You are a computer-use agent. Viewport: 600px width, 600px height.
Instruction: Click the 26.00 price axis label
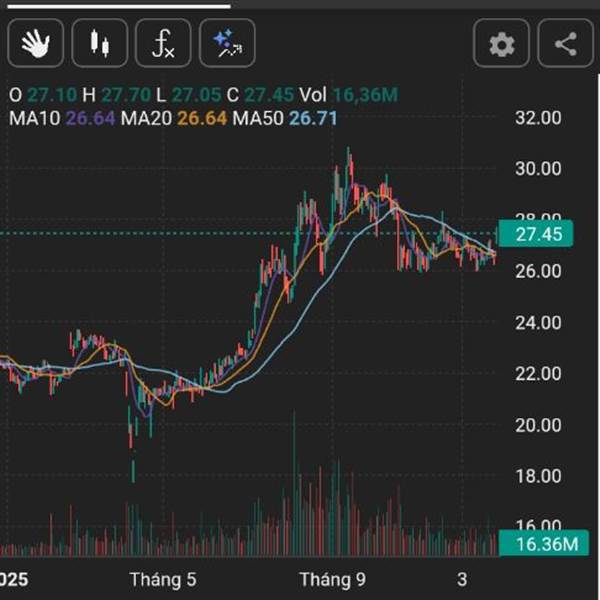point(538,271)
